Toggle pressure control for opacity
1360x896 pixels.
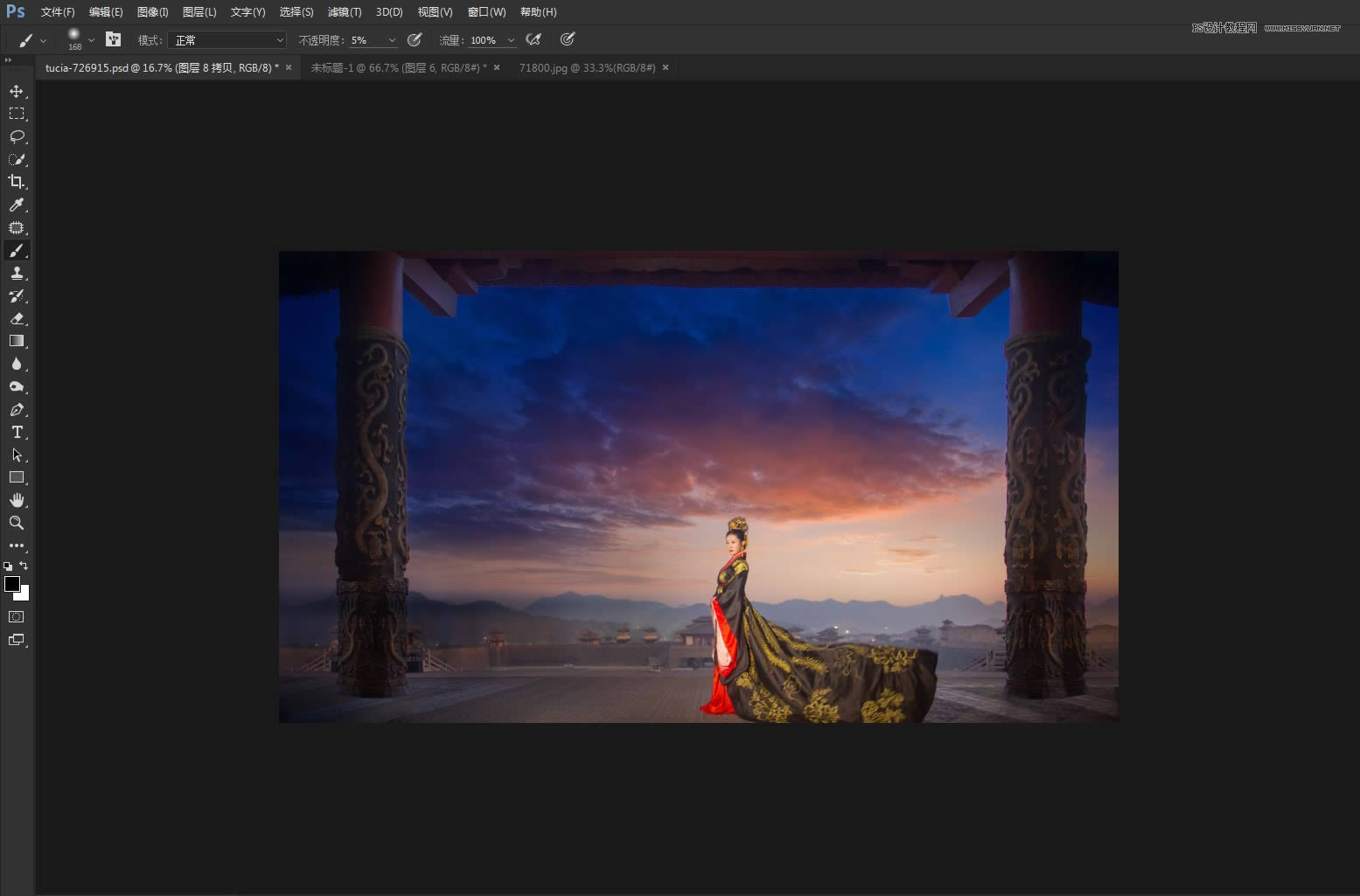click(415, 39)
